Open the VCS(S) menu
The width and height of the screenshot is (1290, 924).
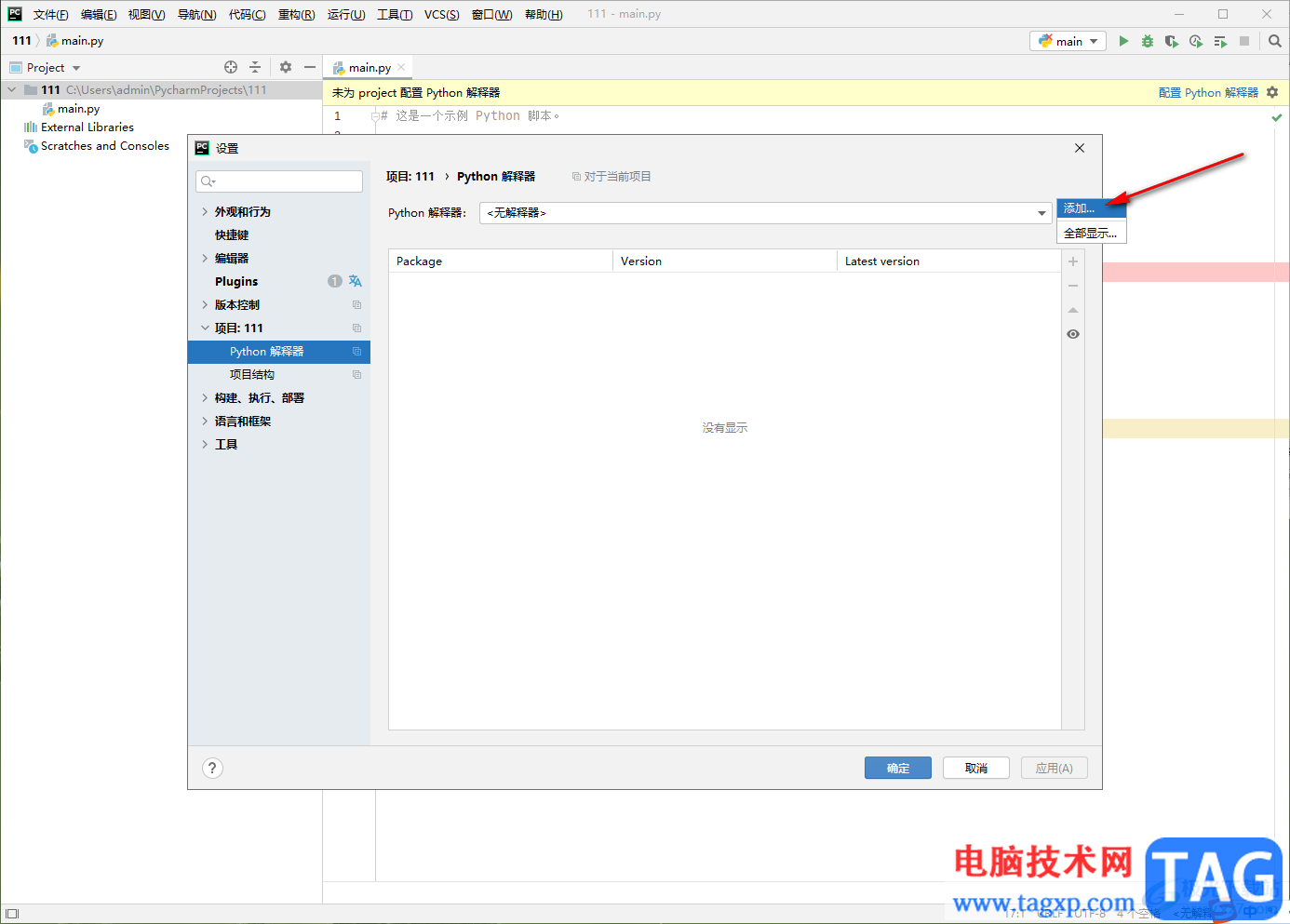(442, 14)
